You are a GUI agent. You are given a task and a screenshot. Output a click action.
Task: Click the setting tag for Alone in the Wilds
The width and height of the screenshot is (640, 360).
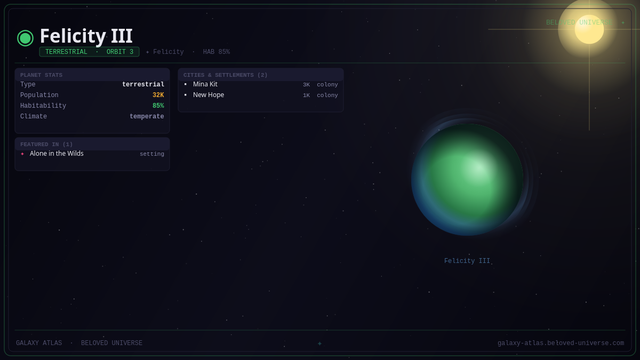pyautogui.click(x=152, y=154)
